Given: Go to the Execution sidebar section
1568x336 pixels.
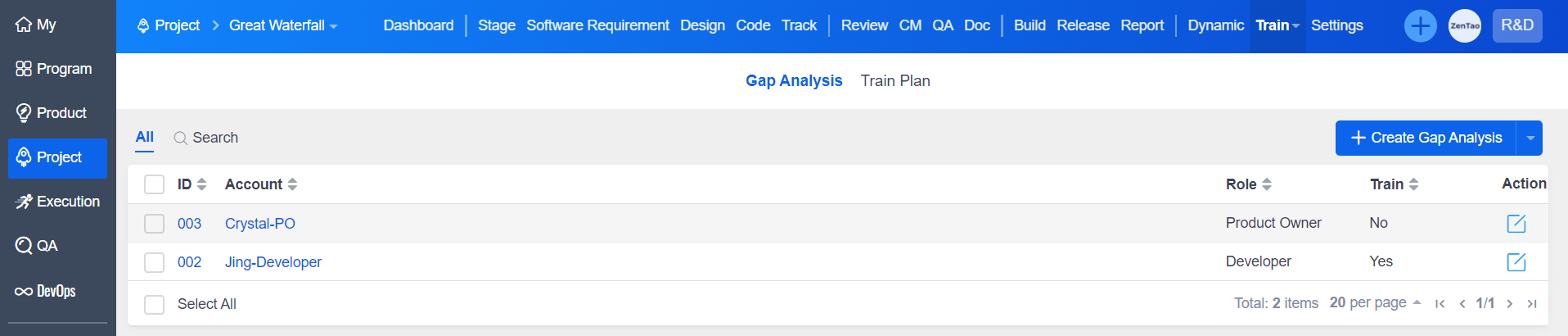Looking at the screenshot, I should (x=57, y=202).
